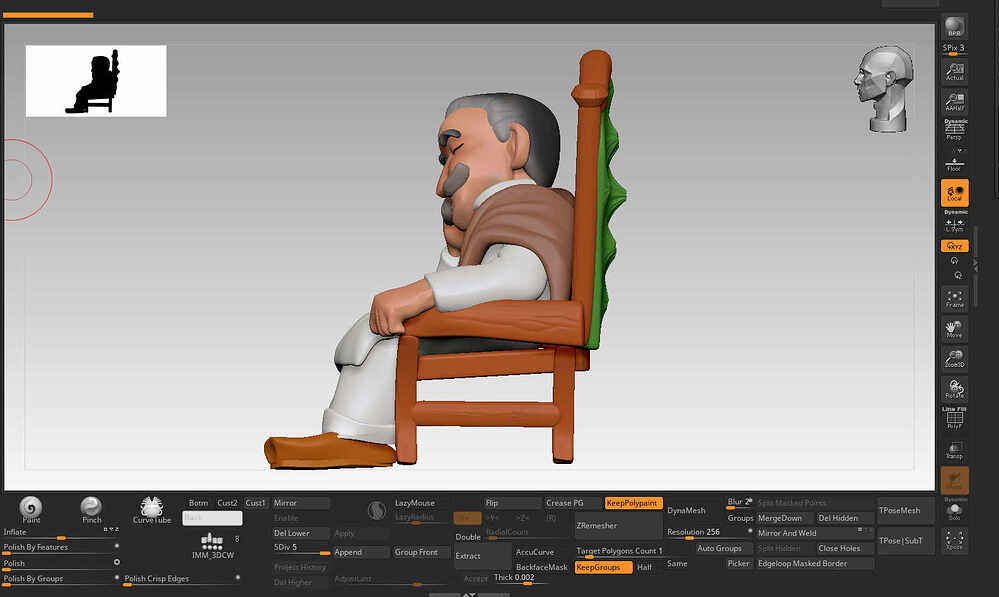Click the MergeDown button
This screenshot has height=597, width=999.
[785, 518]
